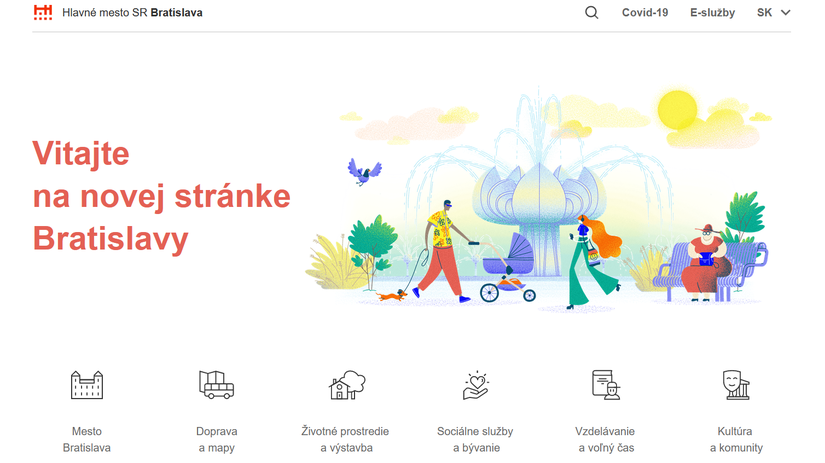Image resolution: width=825 pixels, height=463 pixels.
Task: Go to E-služby in header
Action: [712, 13]
